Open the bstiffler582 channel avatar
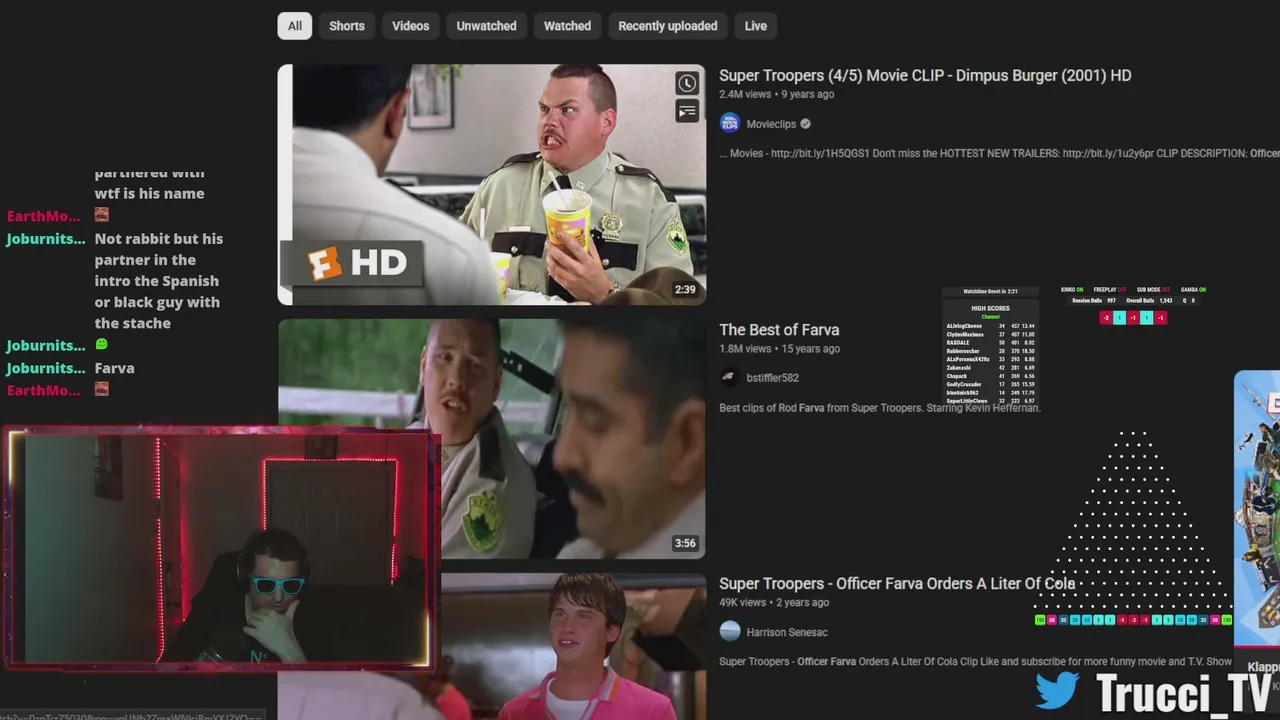 click(x=730, y=378)
